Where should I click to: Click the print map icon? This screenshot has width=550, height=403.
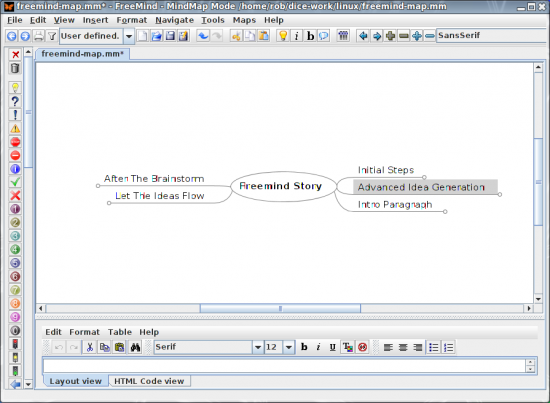point(39,36)
